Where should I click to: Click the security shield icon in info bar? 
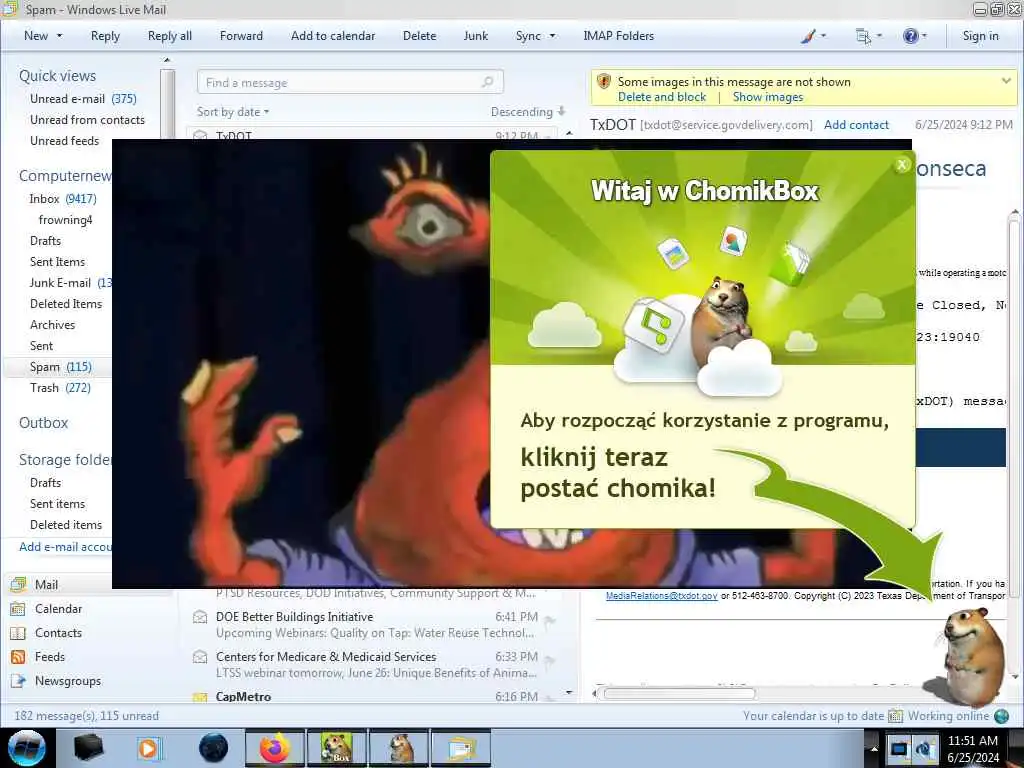tap(604, 82)
